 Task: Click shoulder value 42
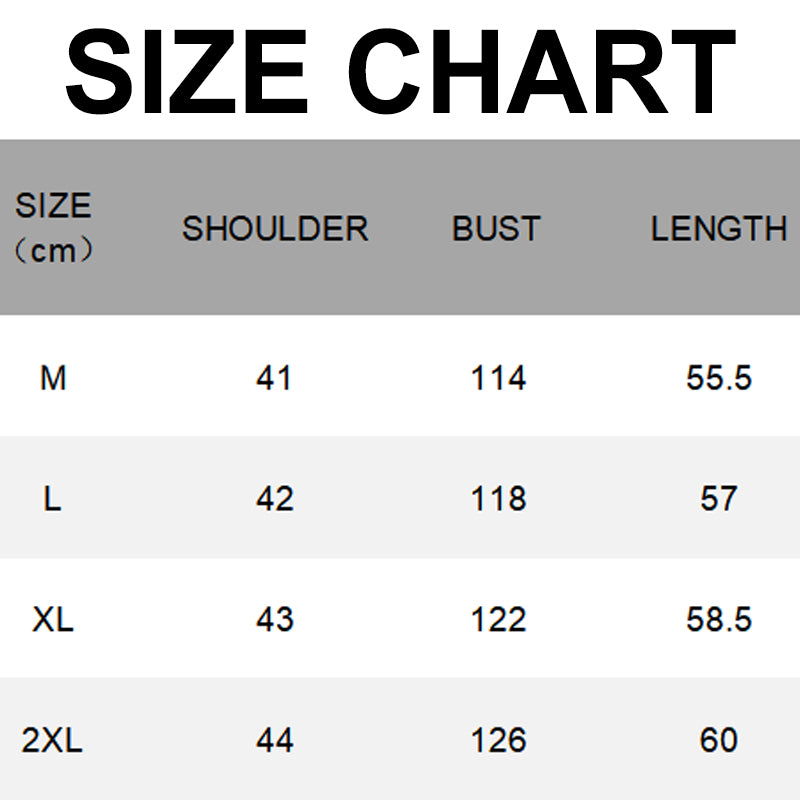tap(274, 499)
